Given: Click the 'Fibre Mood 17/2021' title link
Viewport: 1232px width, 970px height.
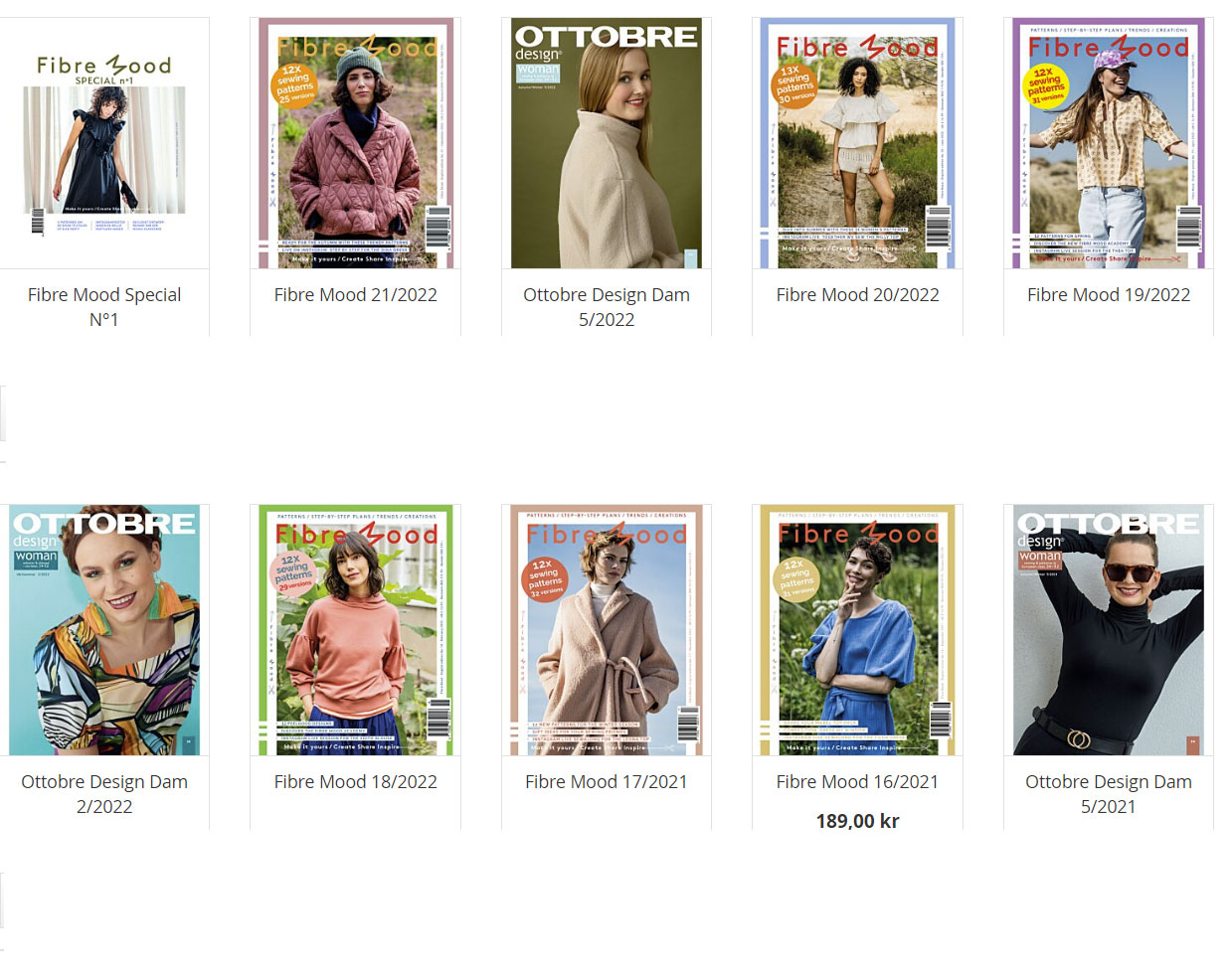Looking at the screenshot, I should coord(607,782).
